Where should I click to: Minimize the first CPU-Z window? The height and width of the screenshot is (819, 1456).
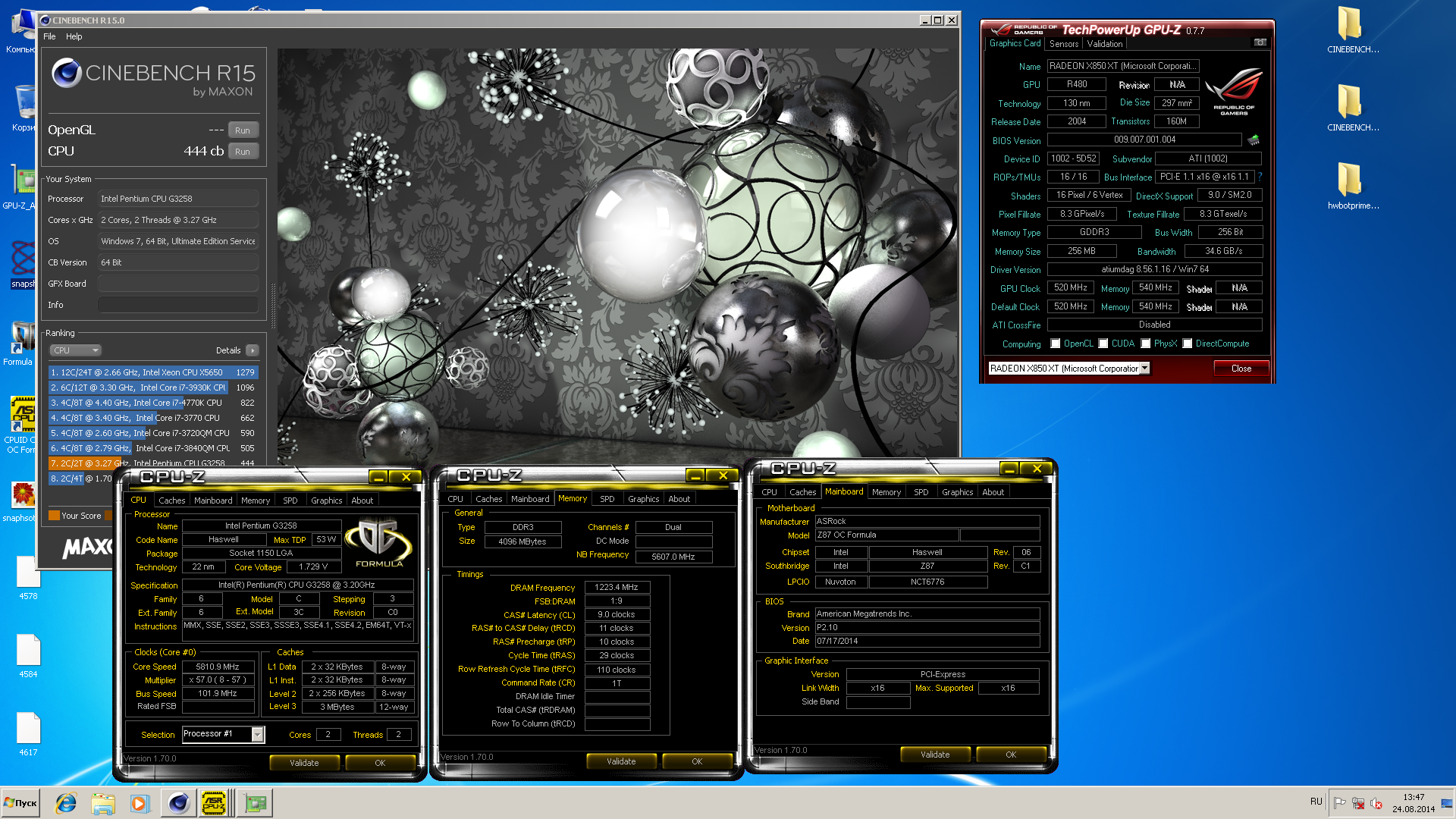378,477
